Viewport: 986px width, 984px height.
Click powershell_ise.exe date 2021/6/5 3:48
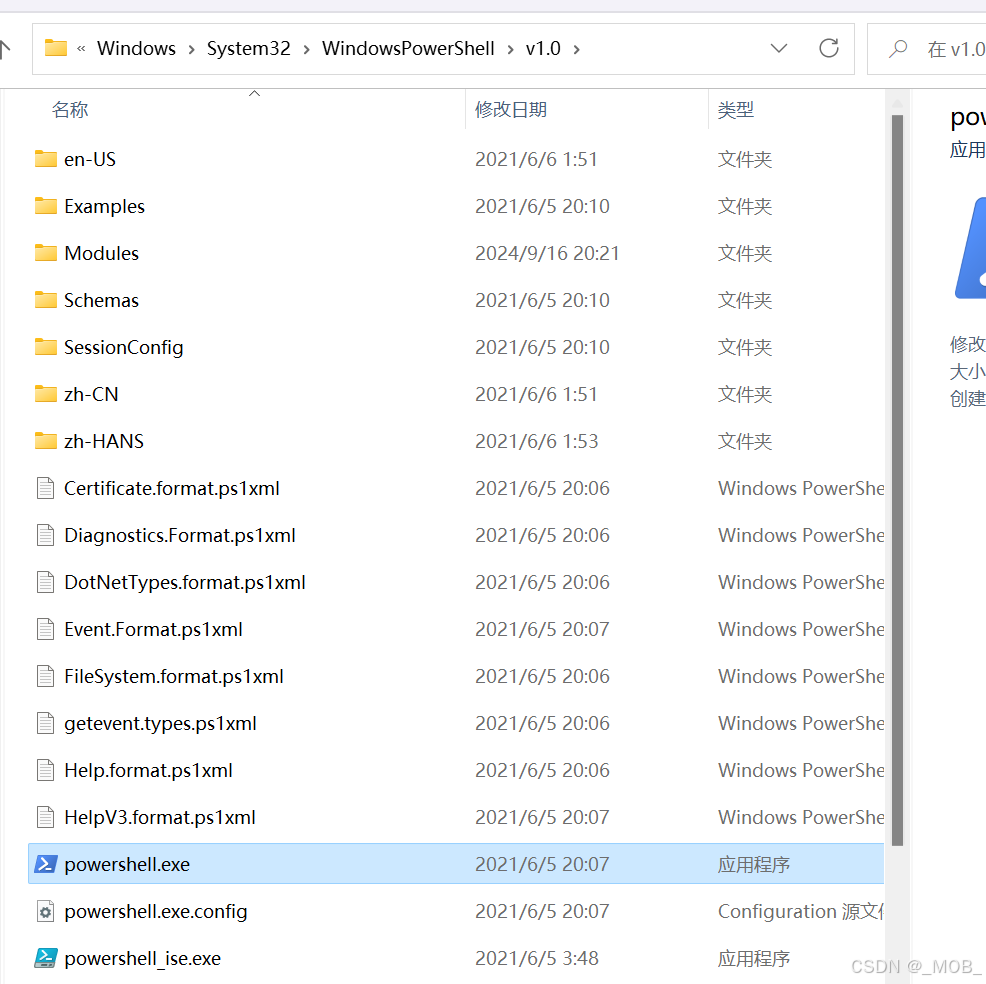[536, 958]
